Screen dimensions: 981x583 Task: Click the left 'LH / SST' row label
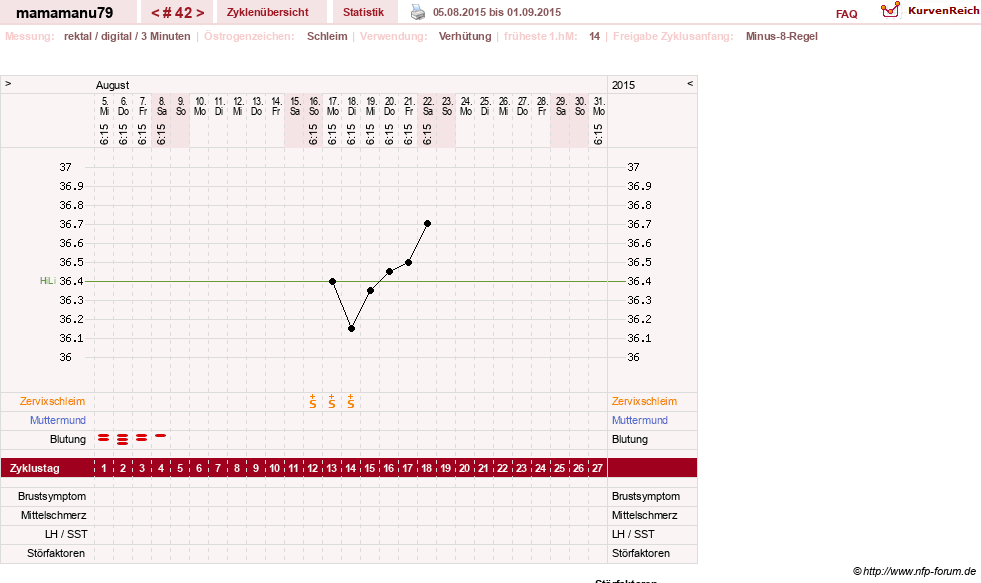66,534
